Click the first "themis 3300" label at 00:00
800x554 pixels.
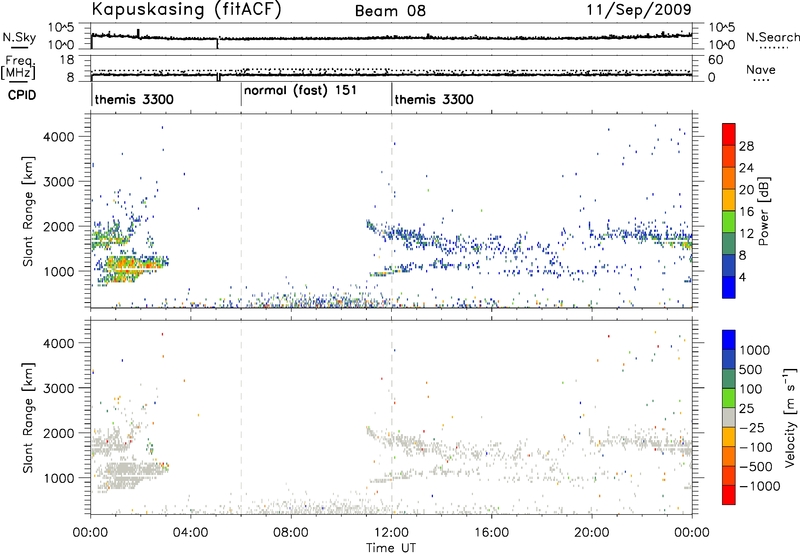click(x=134, y=99)
